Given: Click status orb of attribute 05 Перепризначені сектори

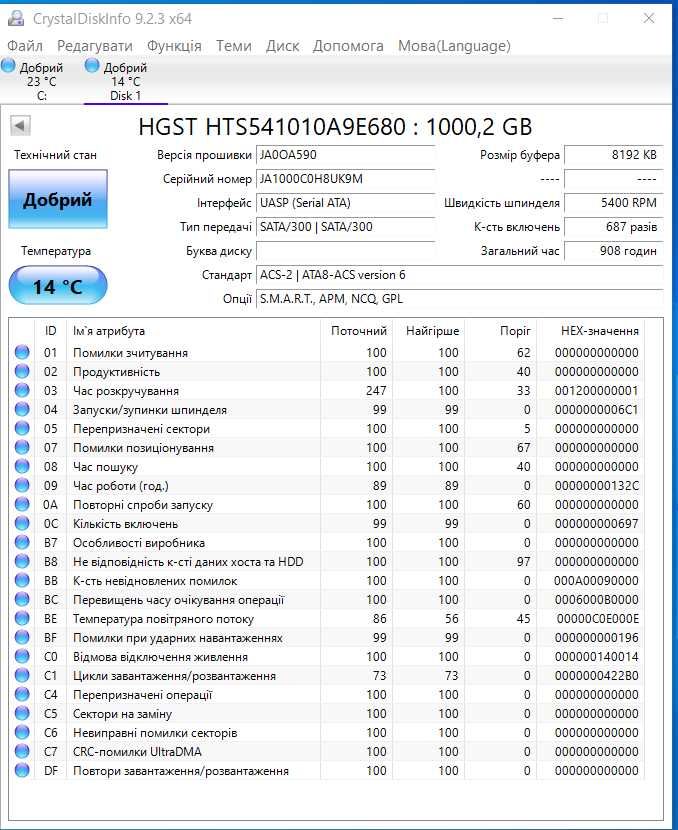Looking at the screenshot, I should (22, 428).
